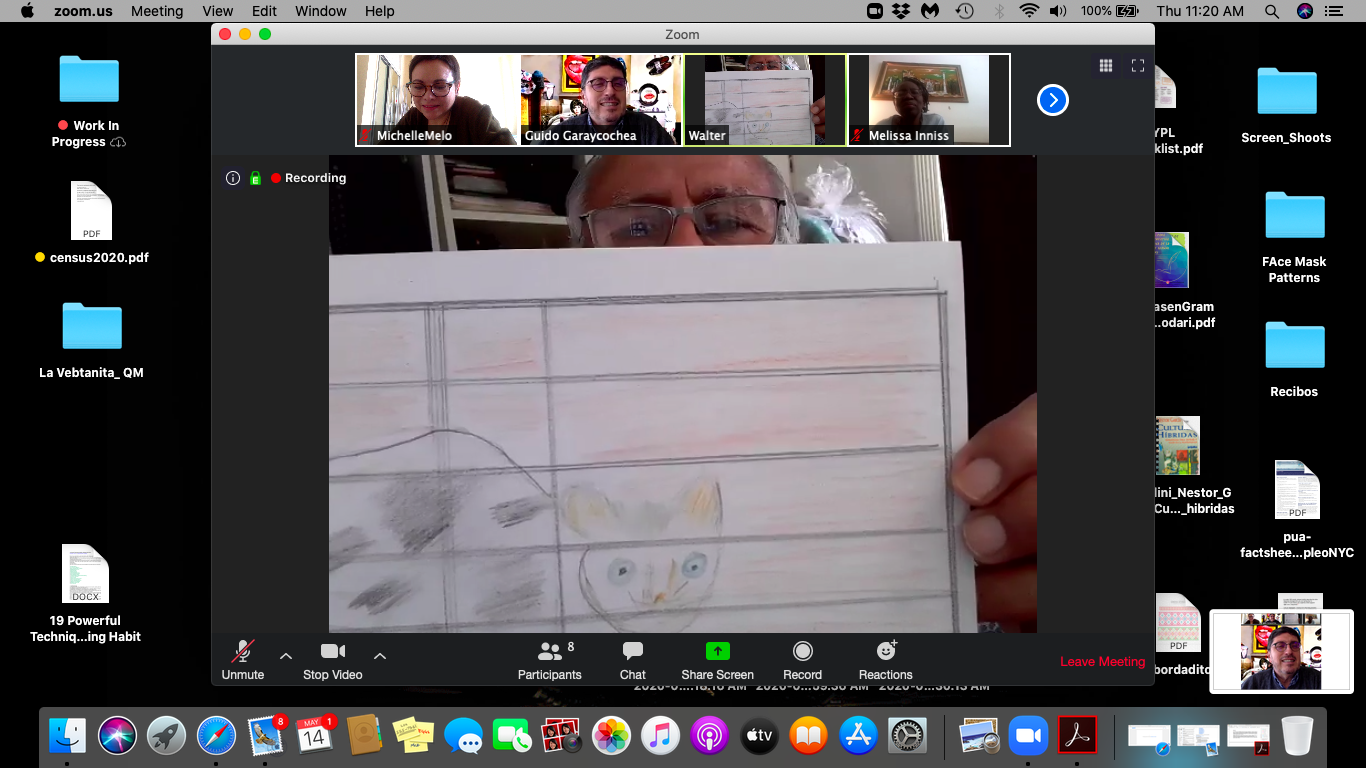Open the Reactions emoji menu
This screenshot has height=768, width=1366.
click(885, 660)
